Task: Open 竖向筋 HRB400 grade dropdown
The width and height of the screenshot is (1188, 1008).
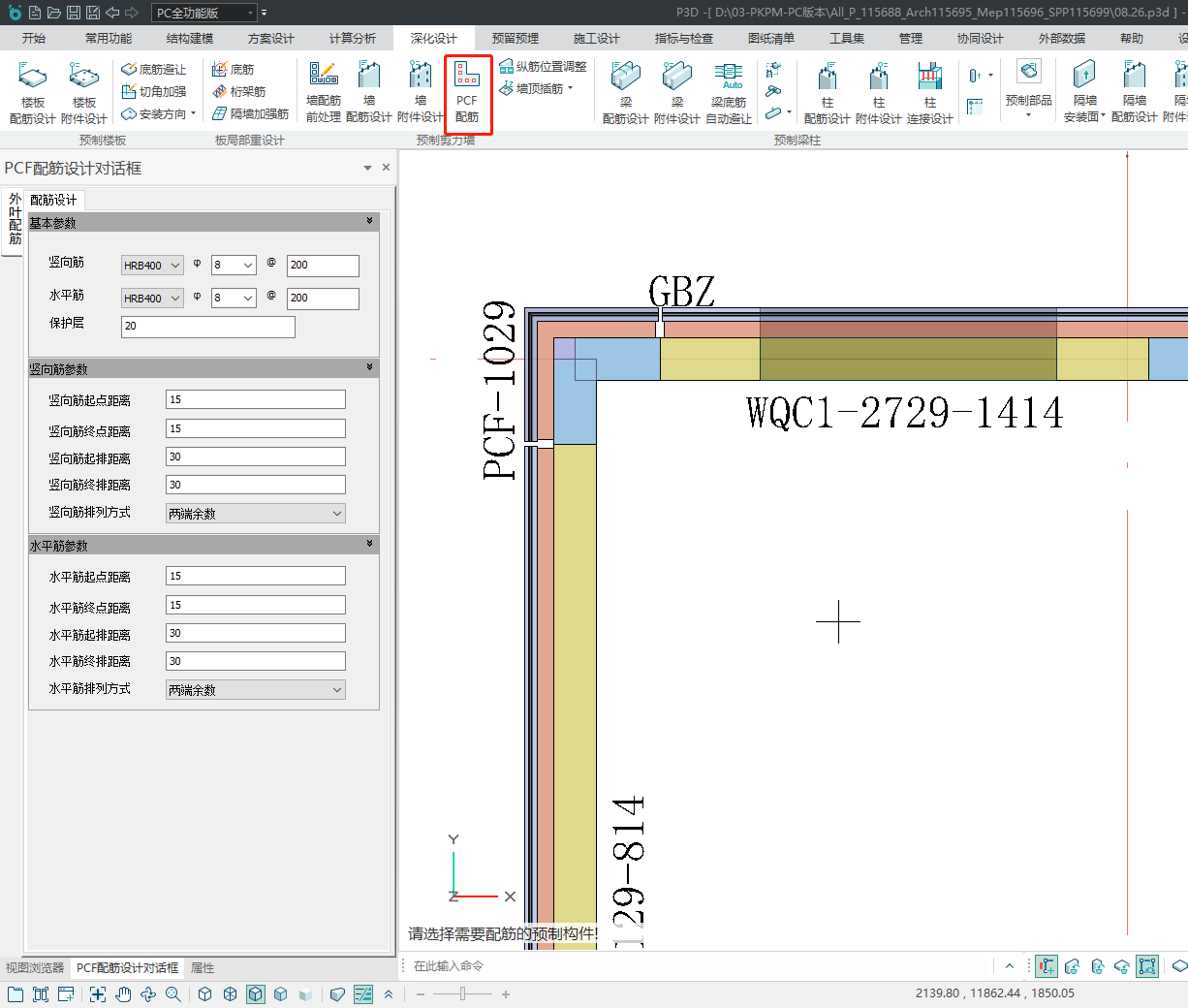Action: 152,266
